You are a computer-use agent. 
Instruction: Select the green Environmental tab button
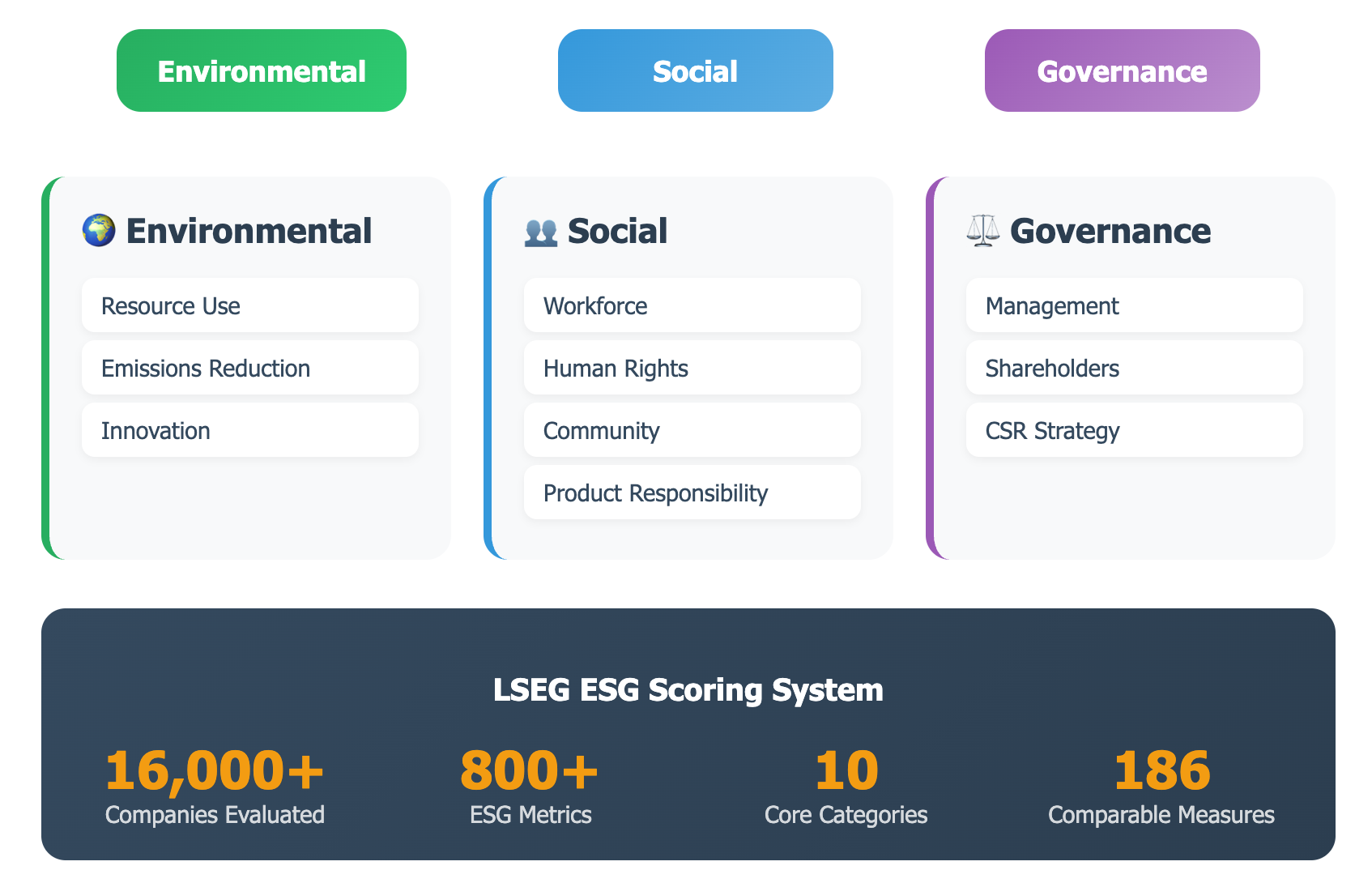pos(261,71)
